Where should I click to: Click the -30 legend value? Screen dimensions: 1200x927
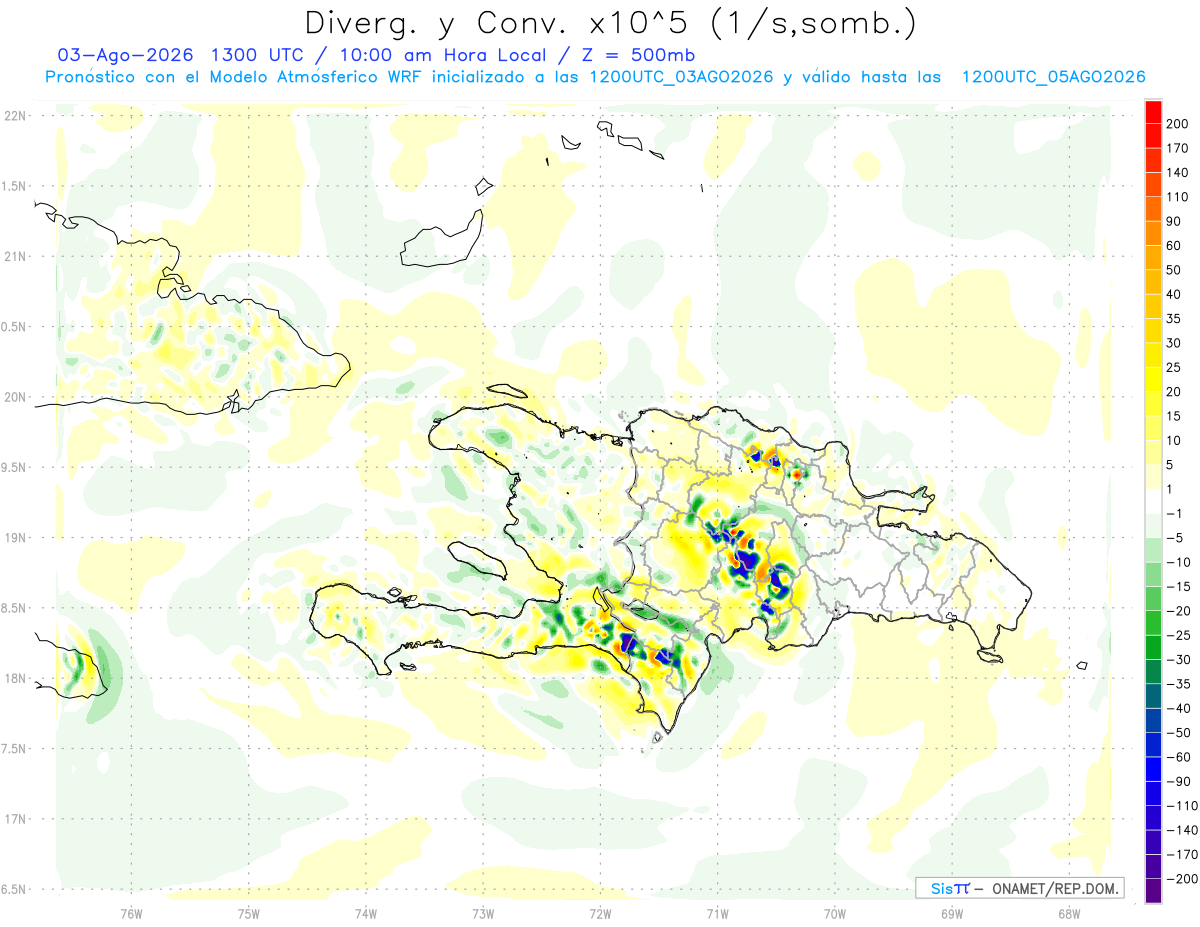[1180, 660]
